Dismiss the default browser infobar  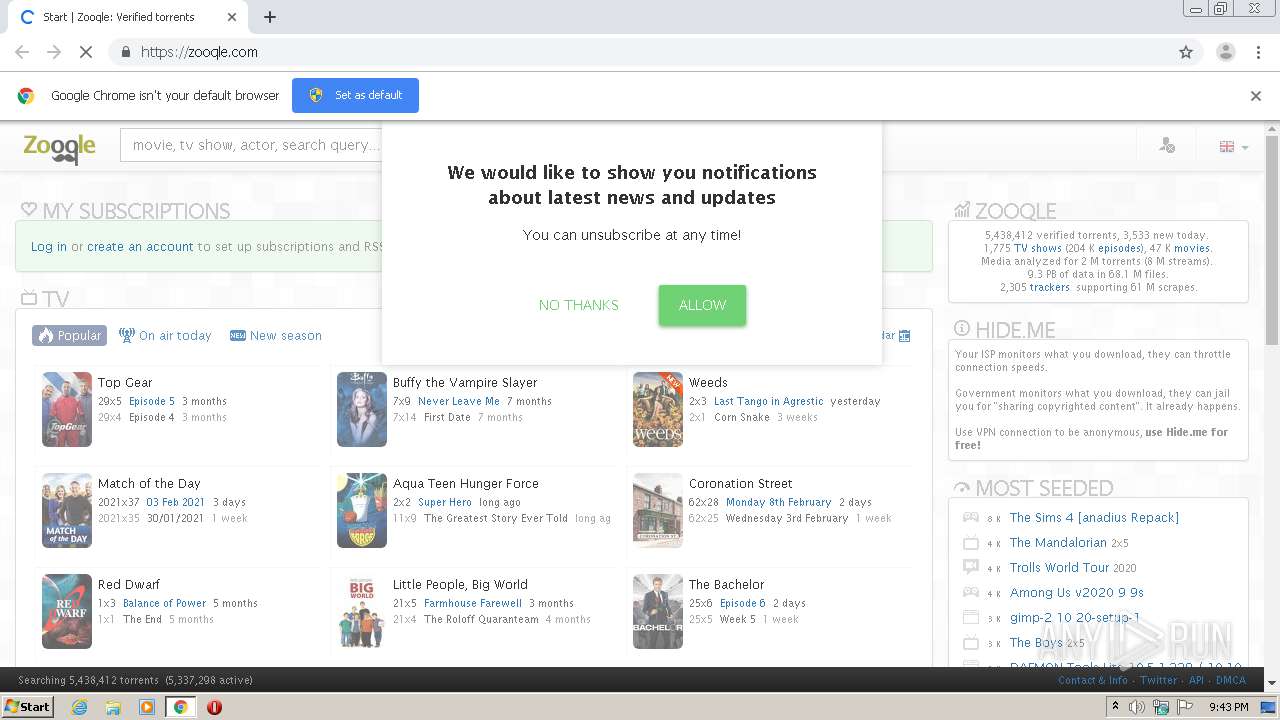(1256, 96)
